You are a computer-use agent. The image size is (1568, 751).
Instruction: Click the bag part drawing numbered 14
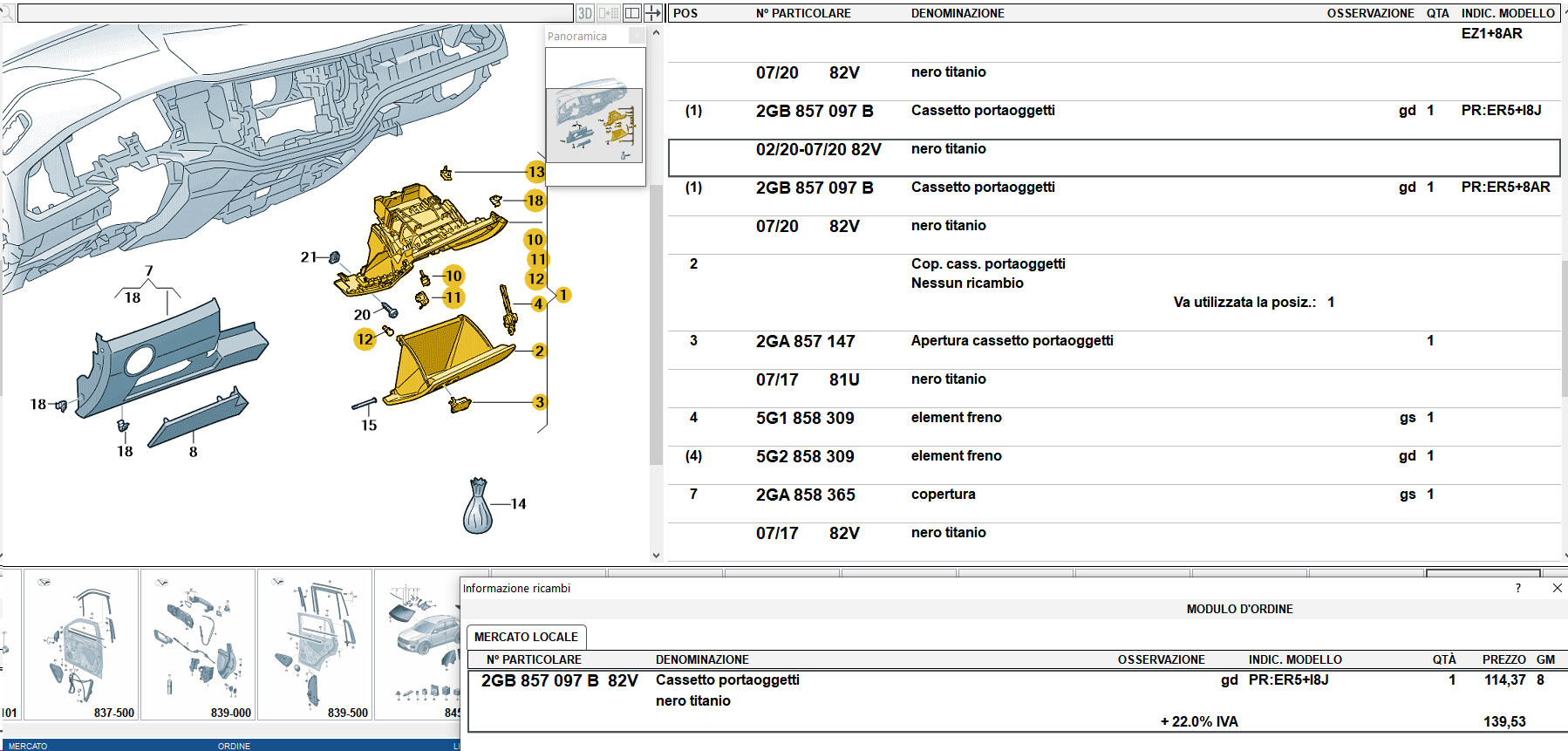pyautogui.click(x=478, y=506)
